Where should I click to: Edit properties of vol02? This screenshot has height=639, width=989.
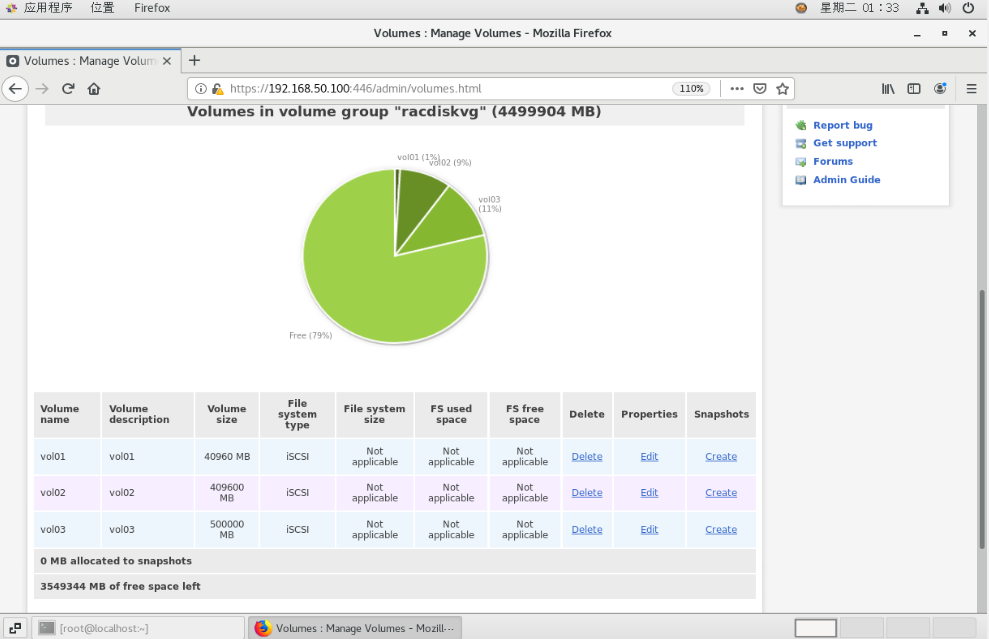click(649, 493)
